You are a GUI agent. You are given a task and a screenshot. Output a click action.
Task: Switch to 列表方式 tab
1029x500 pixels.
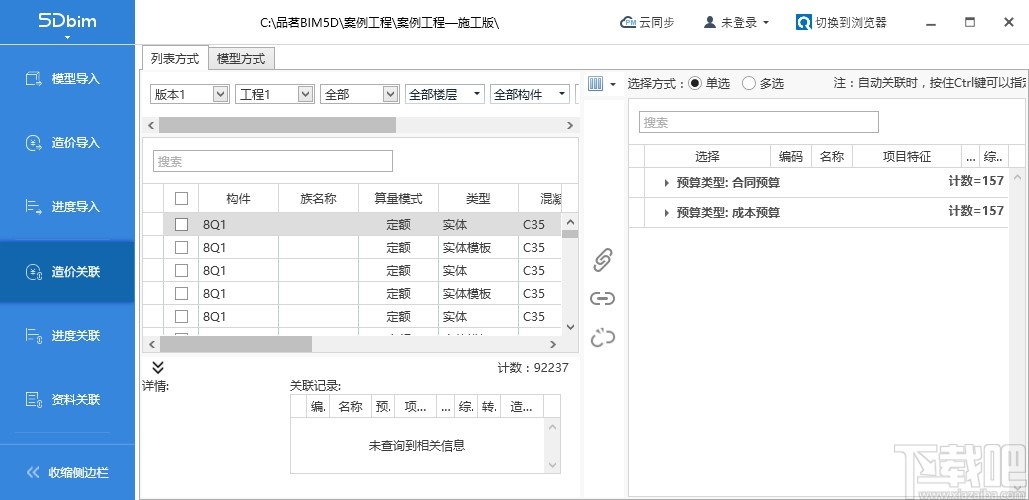175,58
